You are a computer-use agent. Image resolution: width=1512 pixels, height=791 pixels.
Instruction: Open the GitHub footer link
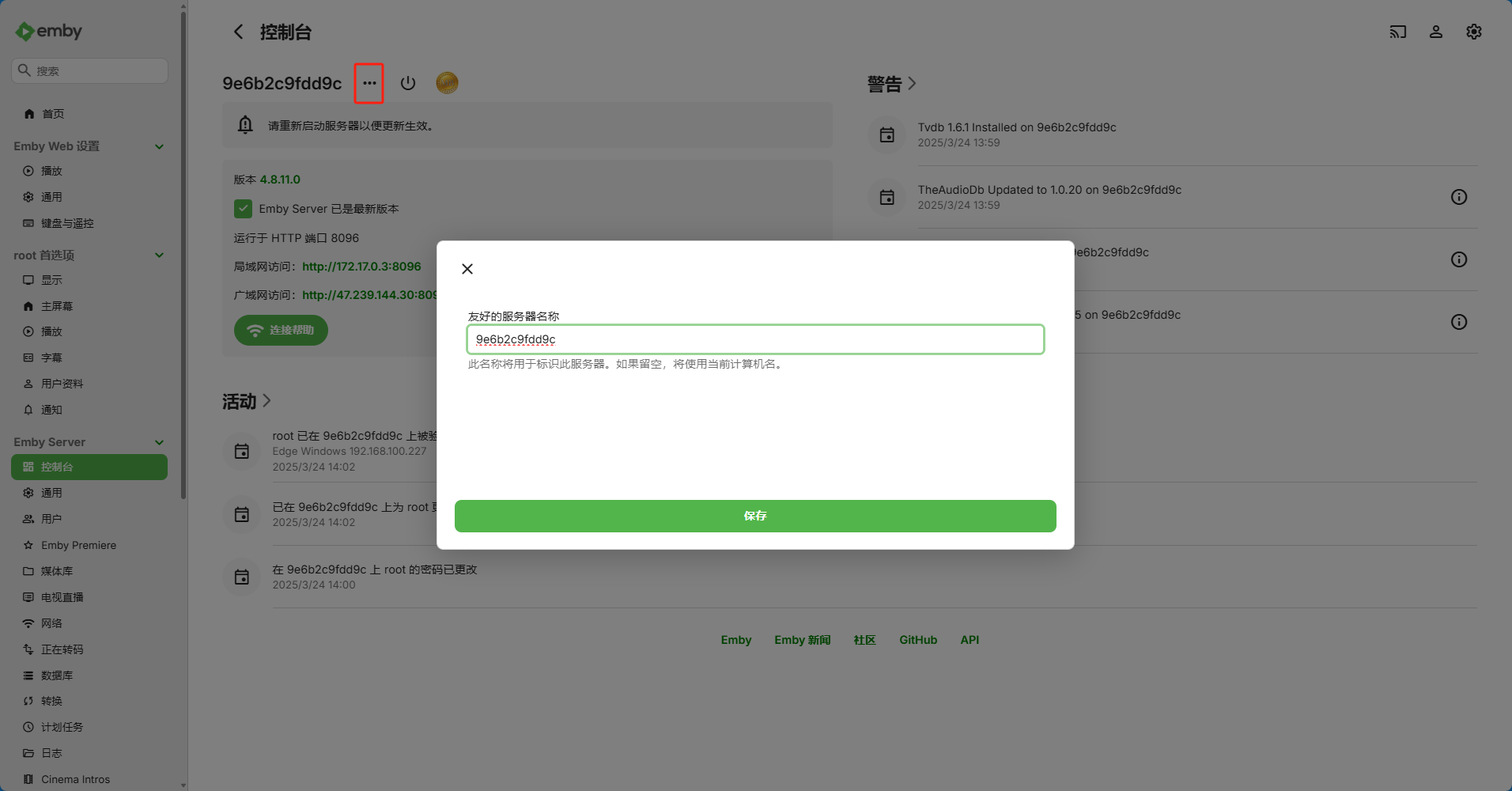[x=918, y=640]
